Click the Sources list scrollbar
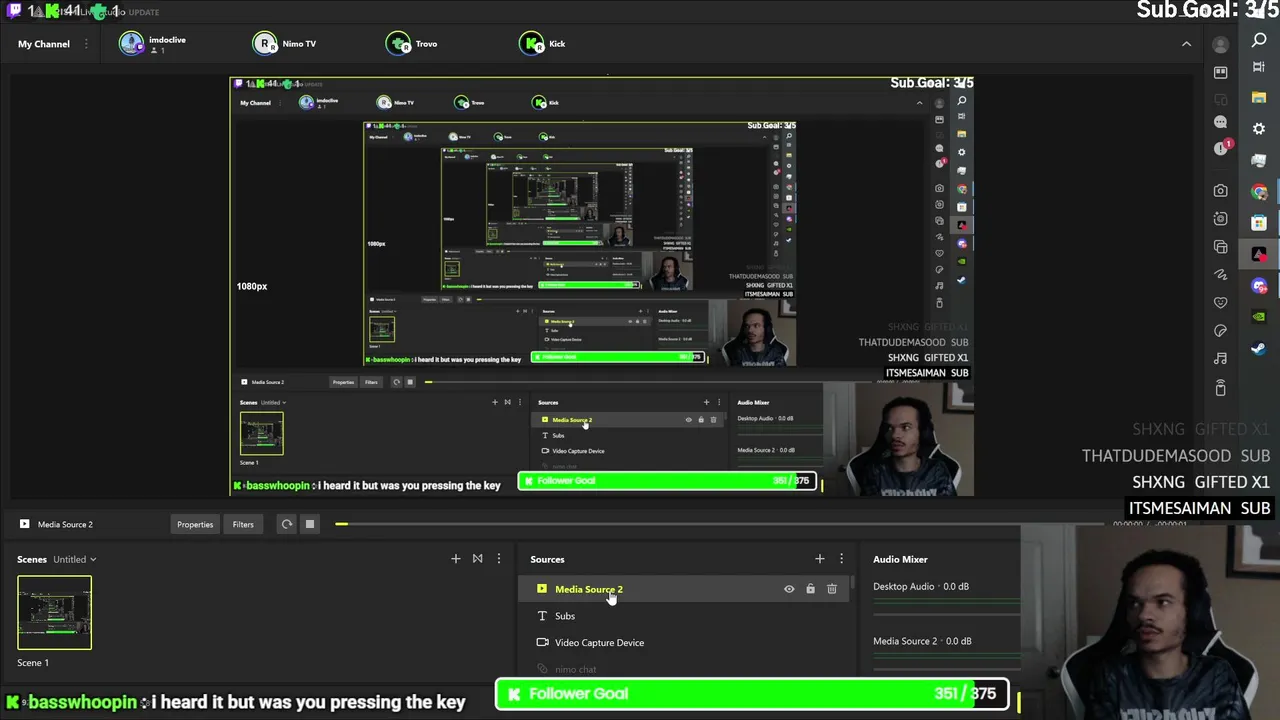Image resolution: width=1280 pixels, height=720 pixels. [853, 582]
